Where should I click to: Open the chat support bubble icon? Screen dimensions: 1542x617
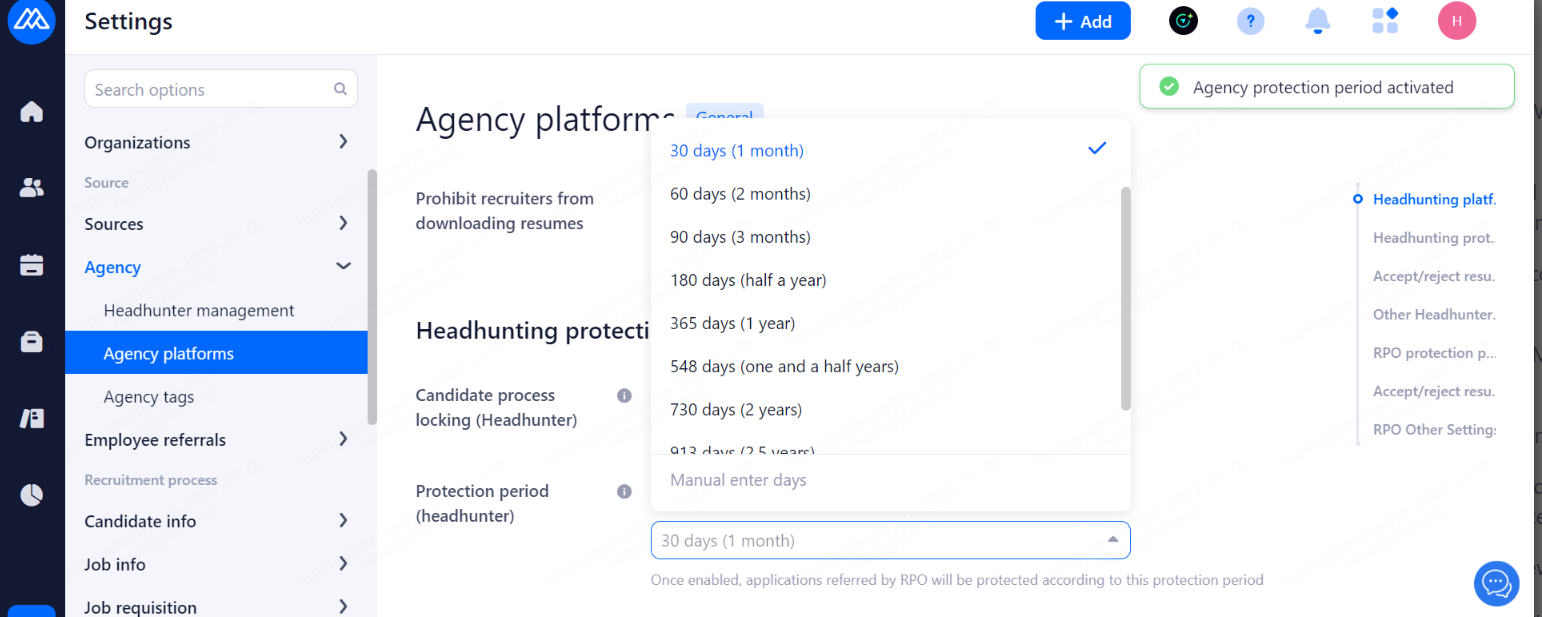point(1496,582)
